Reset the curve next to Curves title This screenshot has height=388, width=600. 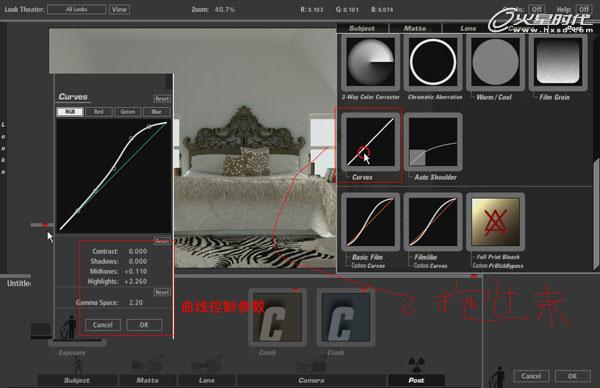(x=162, y=99)
